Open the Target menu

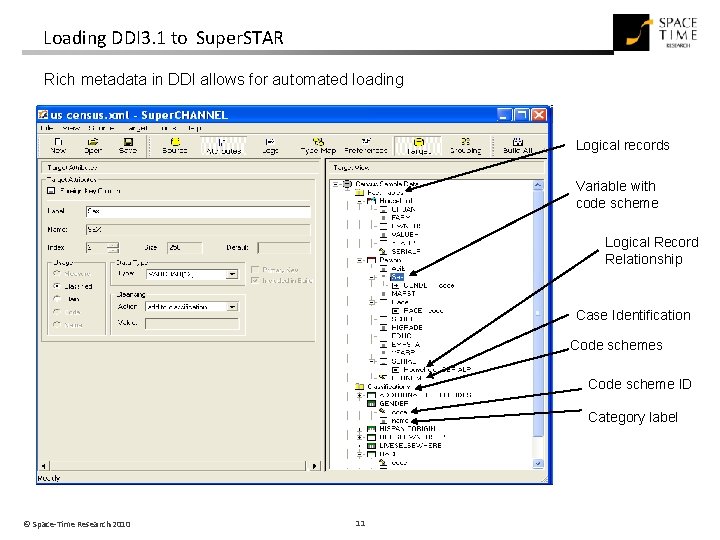(x=137, y=128)
